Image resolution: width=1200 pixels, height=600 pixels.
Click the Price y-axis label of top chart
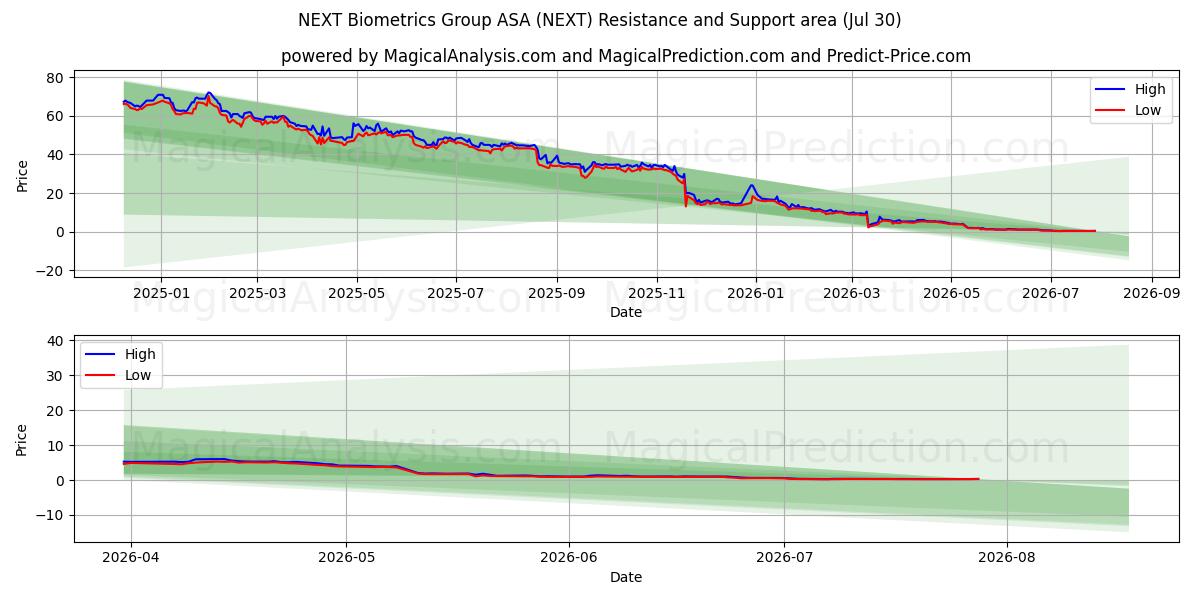pos(23,174)
